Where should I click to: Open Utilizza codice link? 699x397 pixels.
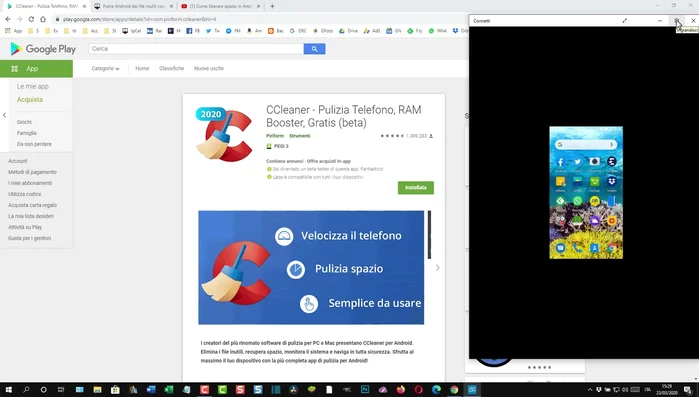(x=25, y=194)
